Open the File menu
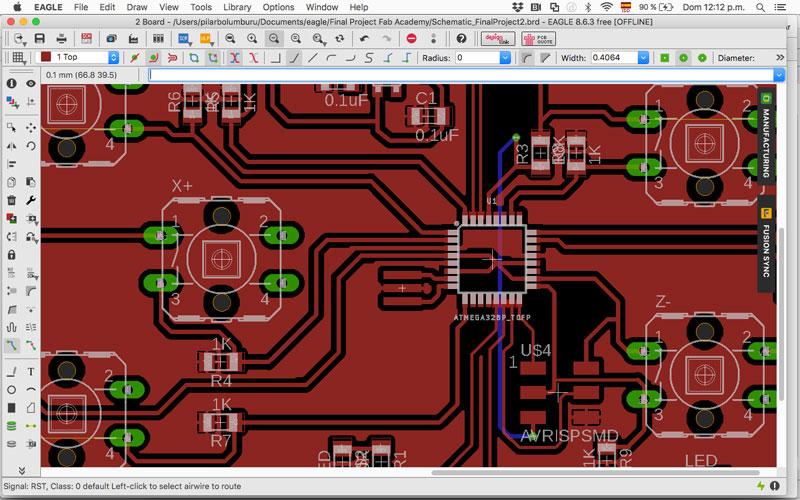 tap(81, 7)
